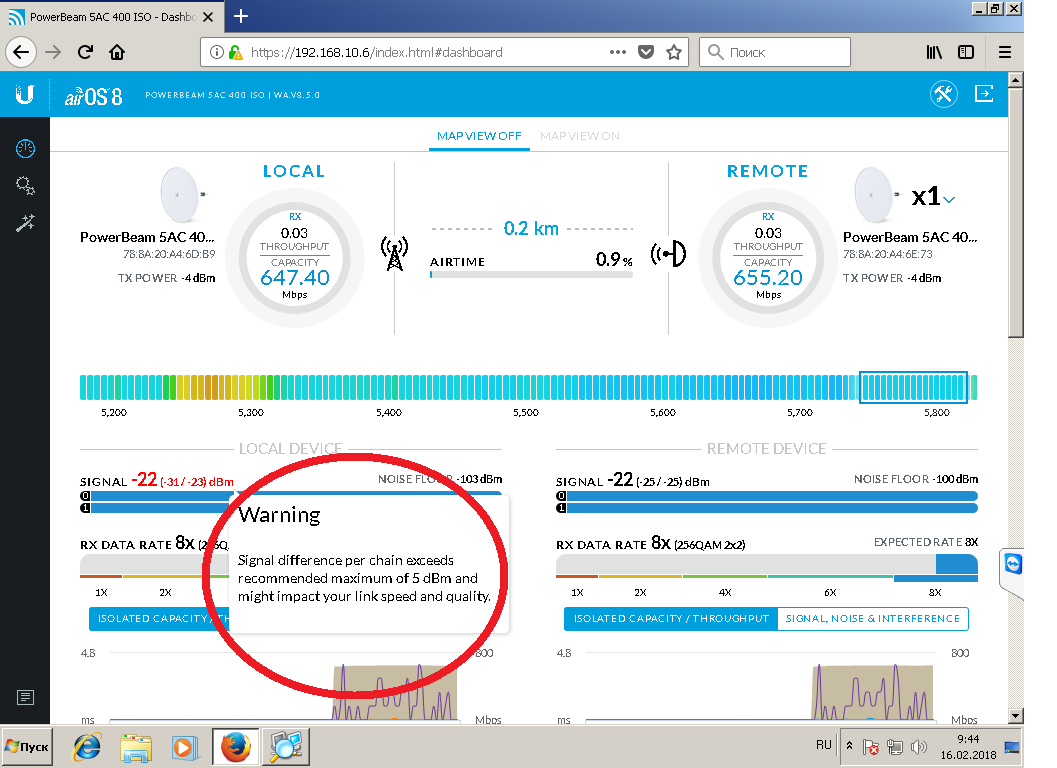Select remote ISOLATED CAPACITY / THROUGHPUT tab

(x=671, y=618)
